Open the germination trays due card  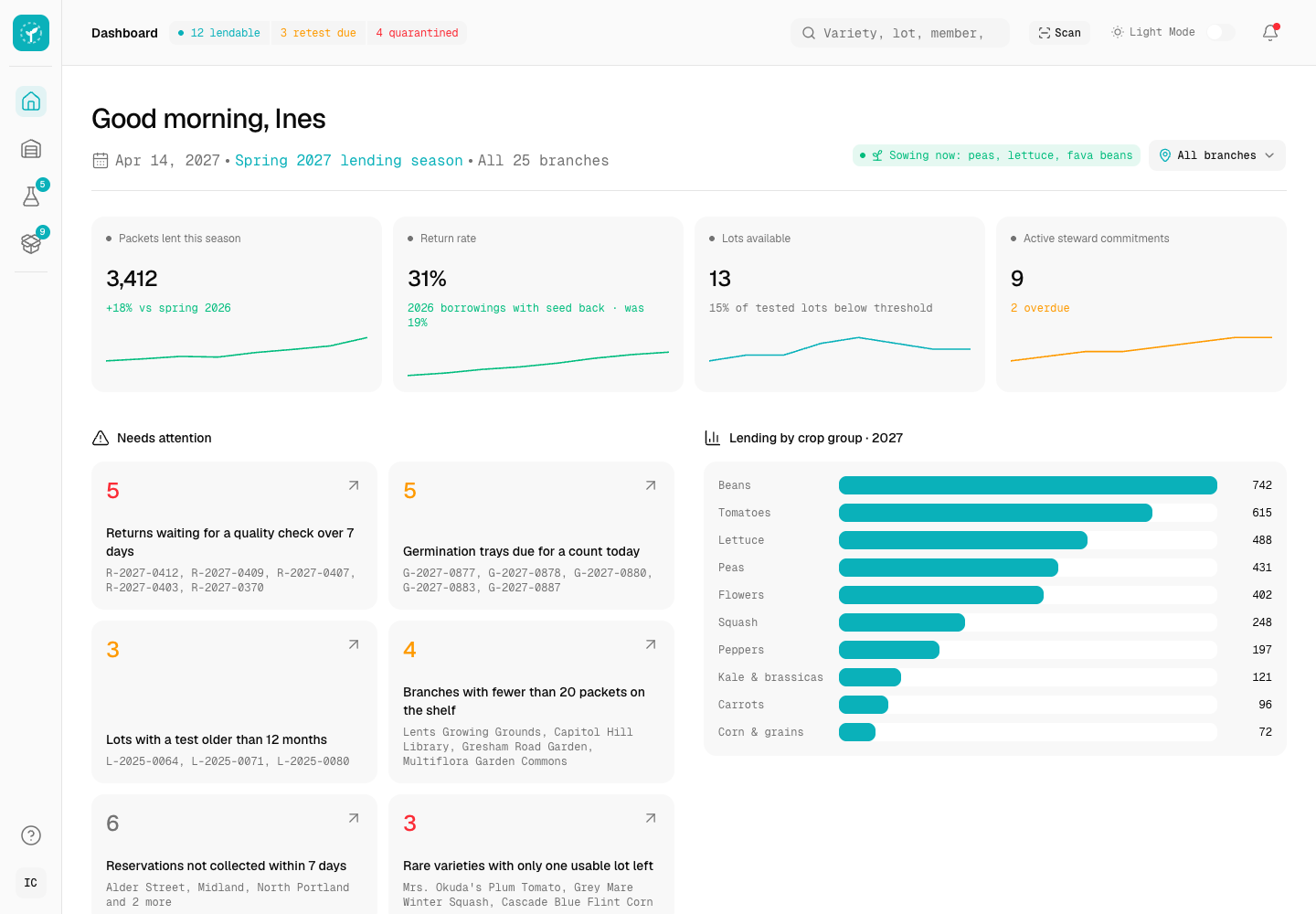click(x=531, y=536)
